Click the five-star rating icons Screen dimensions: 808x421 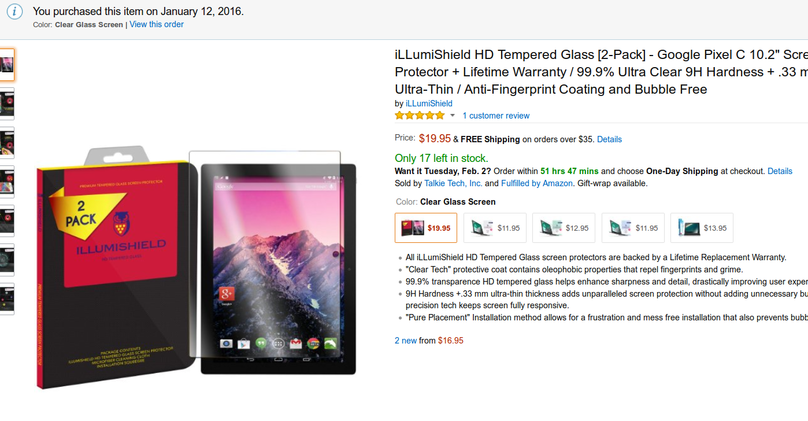click(419, 116)
